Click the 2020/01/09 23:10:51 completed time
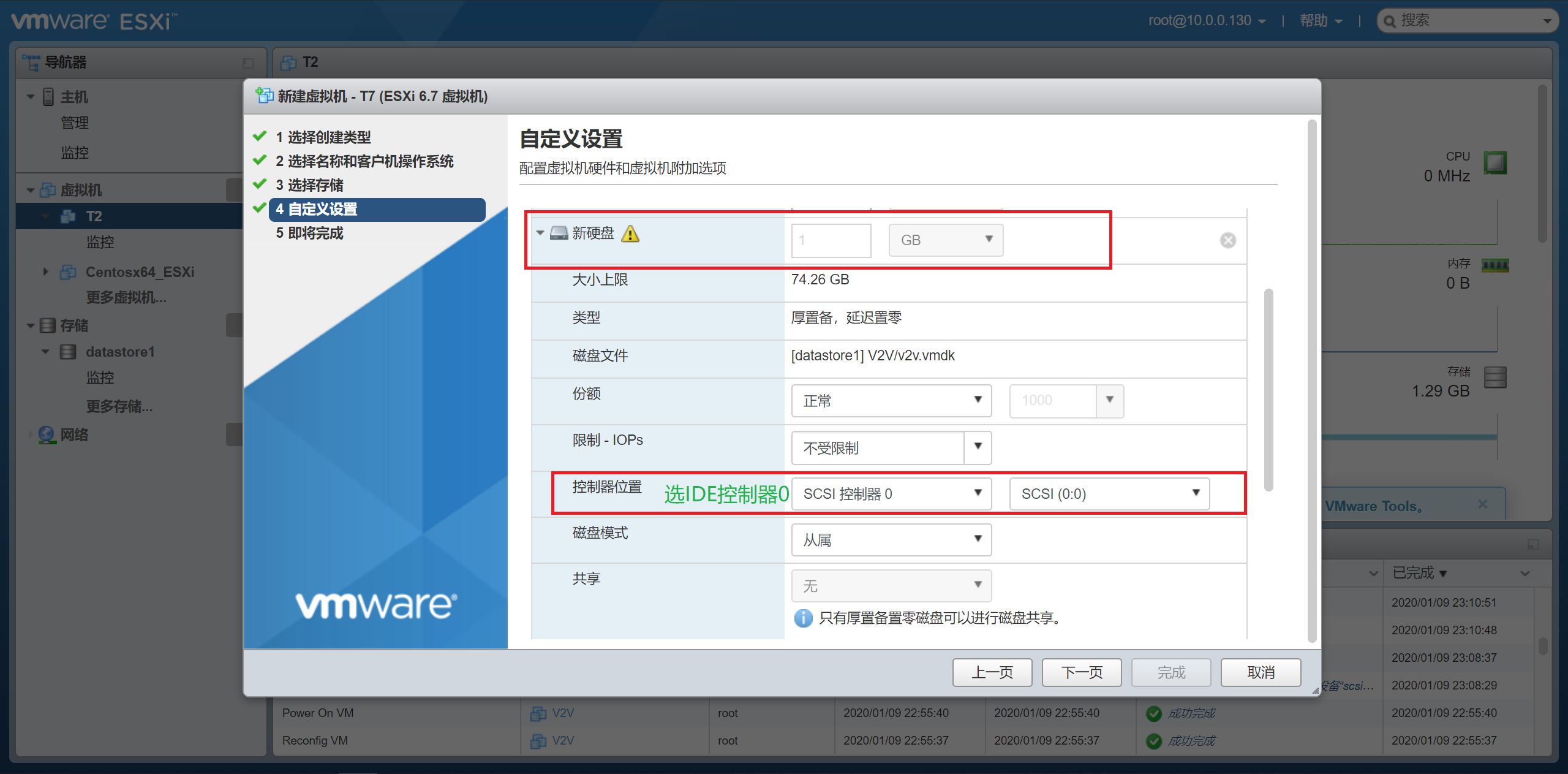The image size is (1568, 774). [x=1444, y=602]
